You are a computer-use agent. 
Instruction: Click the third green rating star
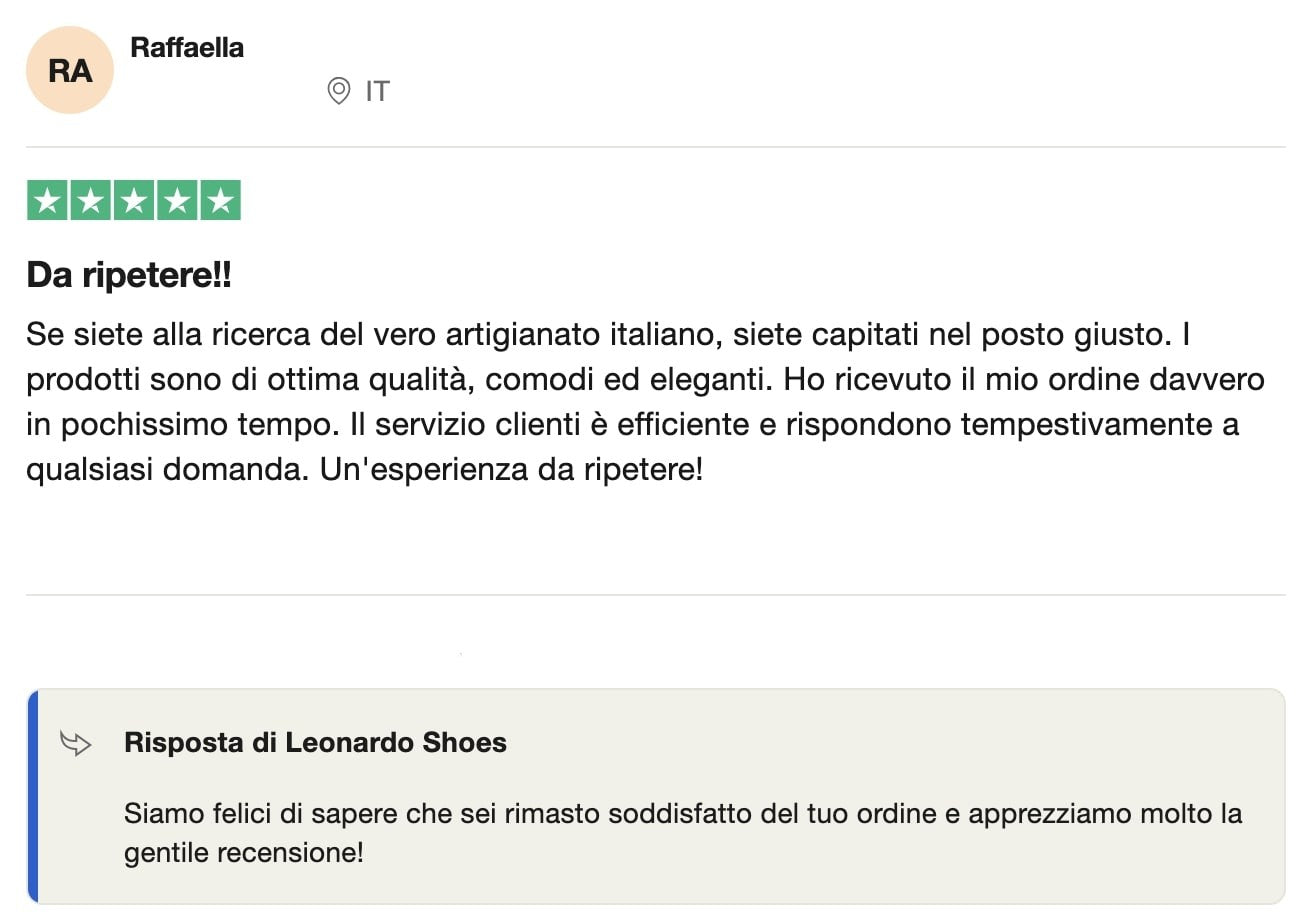point(134,200)
